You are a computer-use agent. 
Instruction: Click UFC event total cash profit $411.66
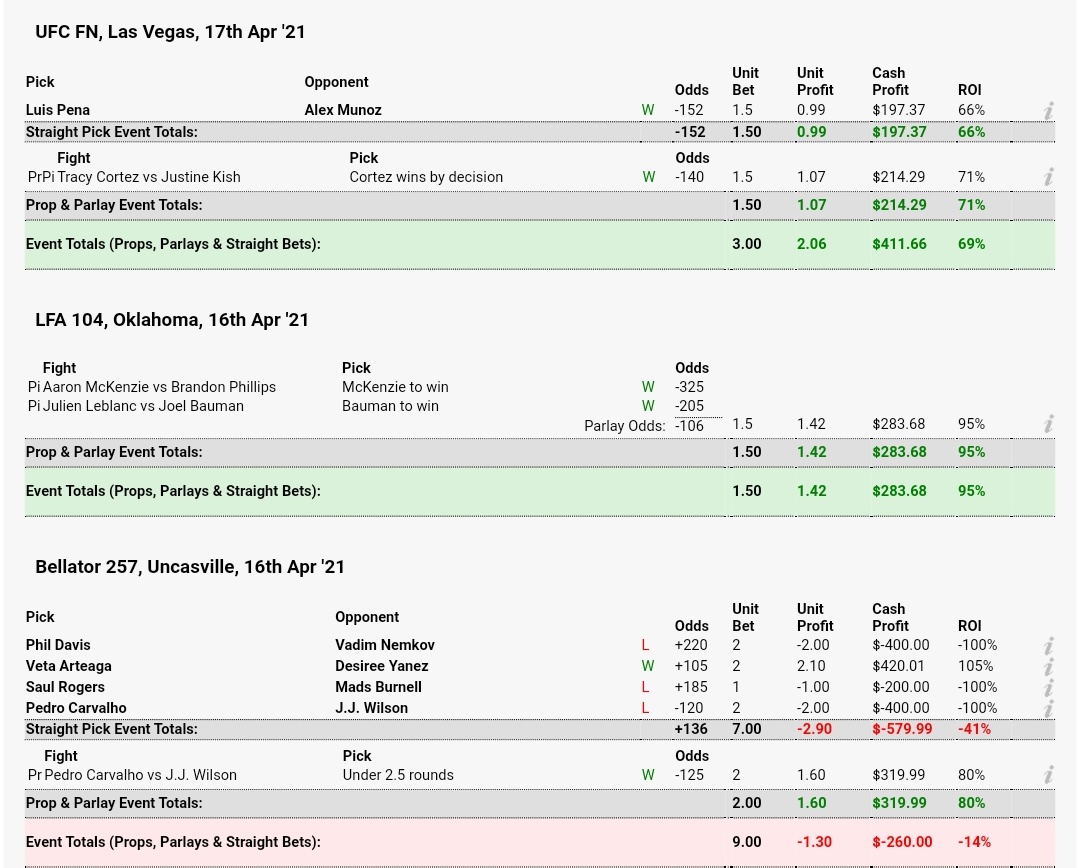tap(900, 244)
